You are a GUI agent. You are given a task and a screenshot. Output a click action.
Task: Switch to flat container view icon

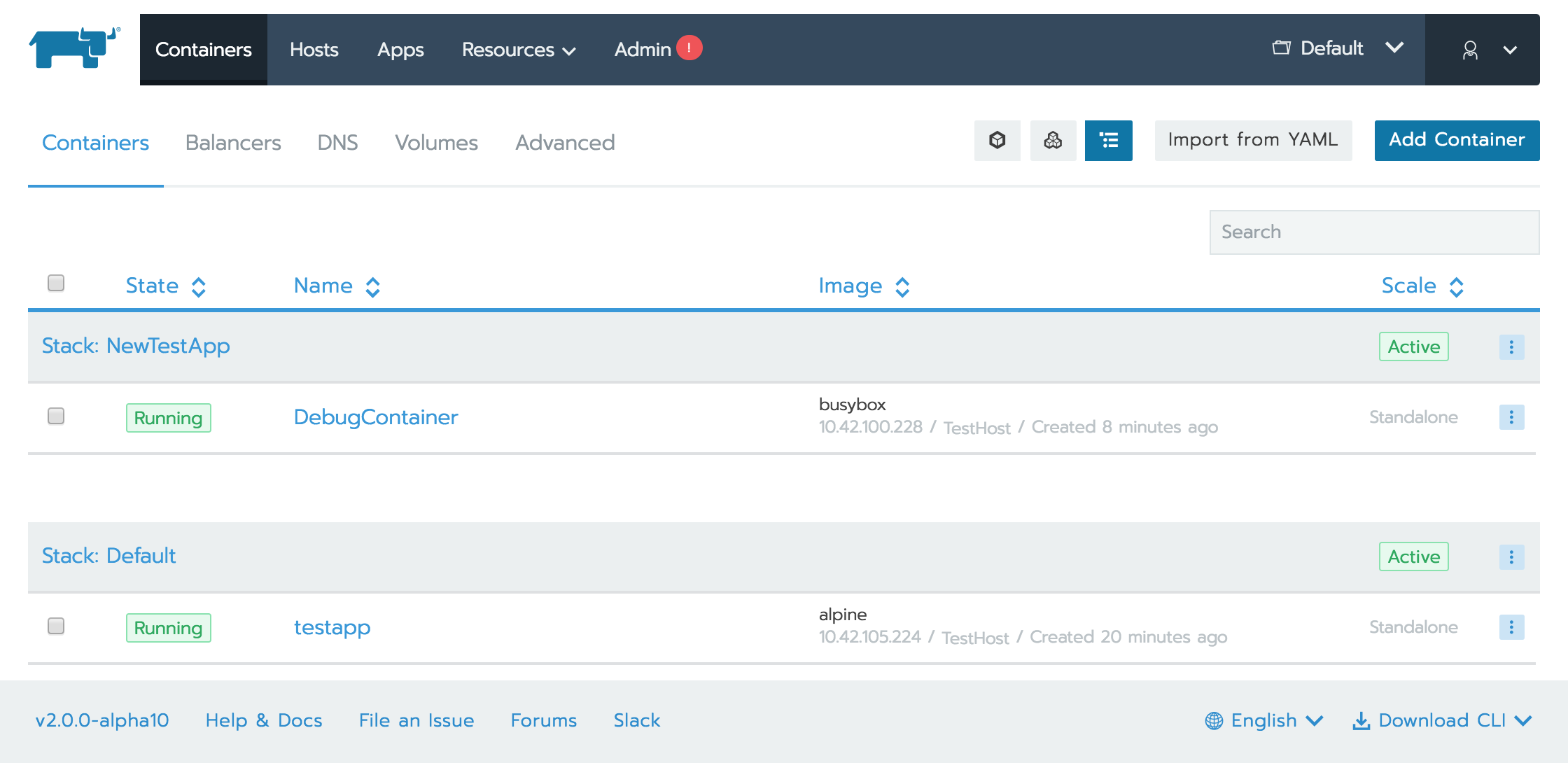click(x=997, y=141)
